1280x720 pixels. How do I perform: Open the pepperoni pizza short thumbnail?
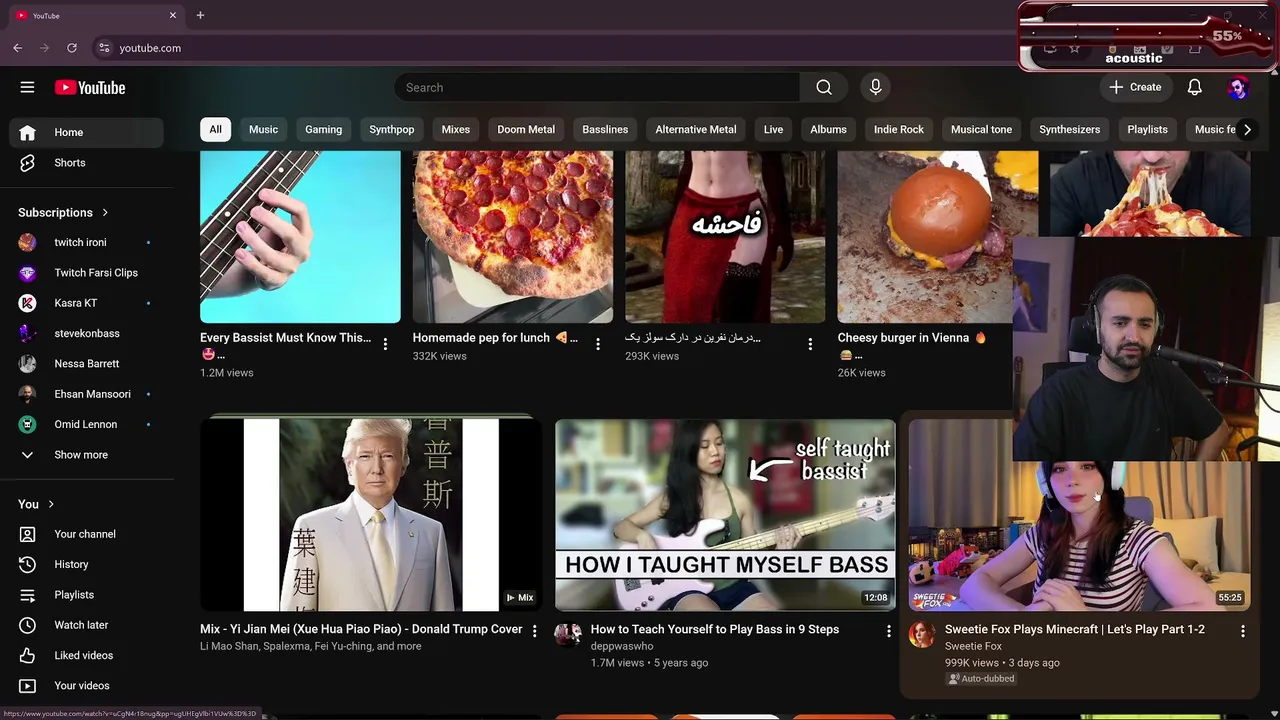click(513, 237)
